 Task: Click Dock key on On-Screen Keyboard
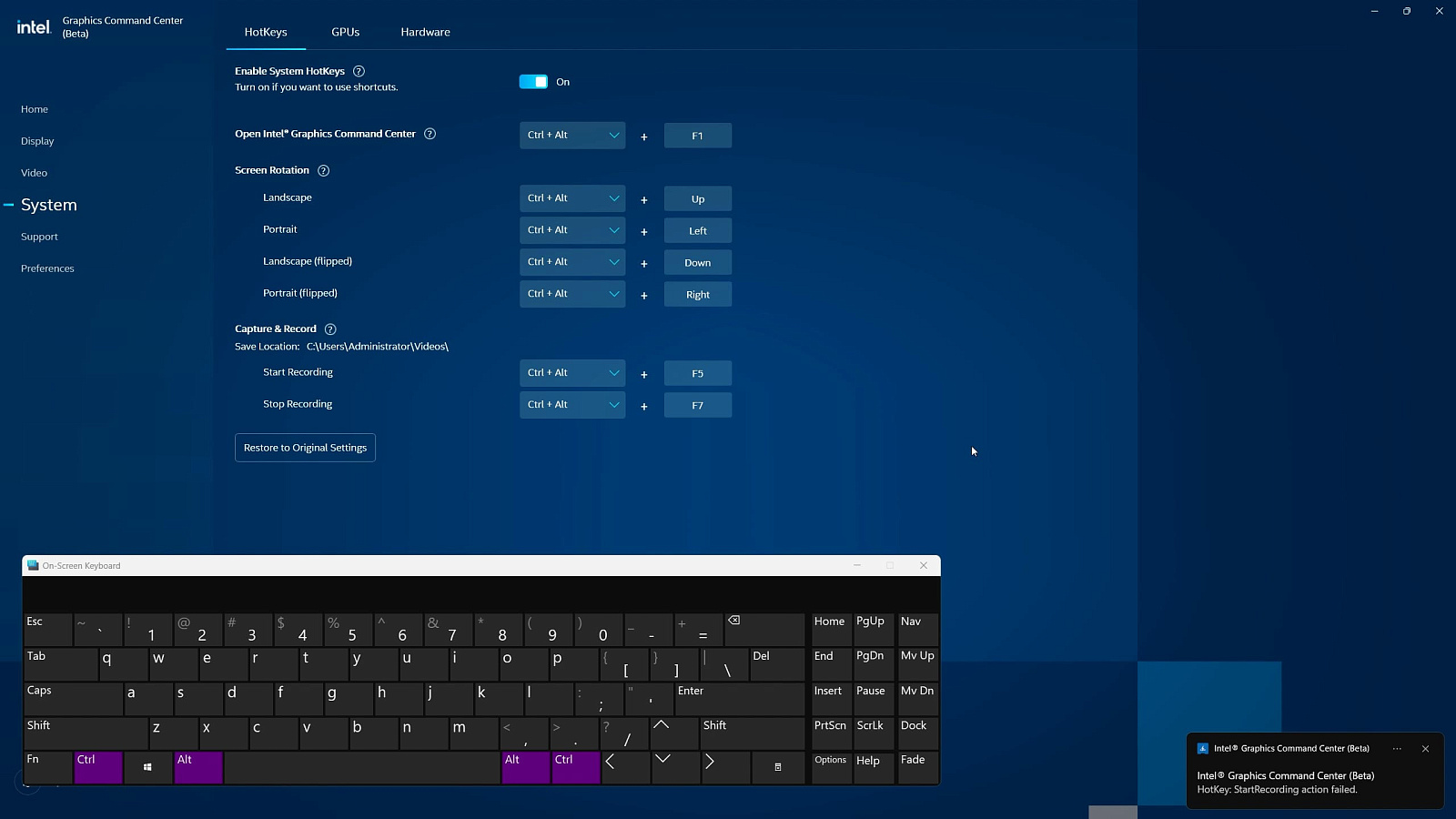(x=917, y=733)
